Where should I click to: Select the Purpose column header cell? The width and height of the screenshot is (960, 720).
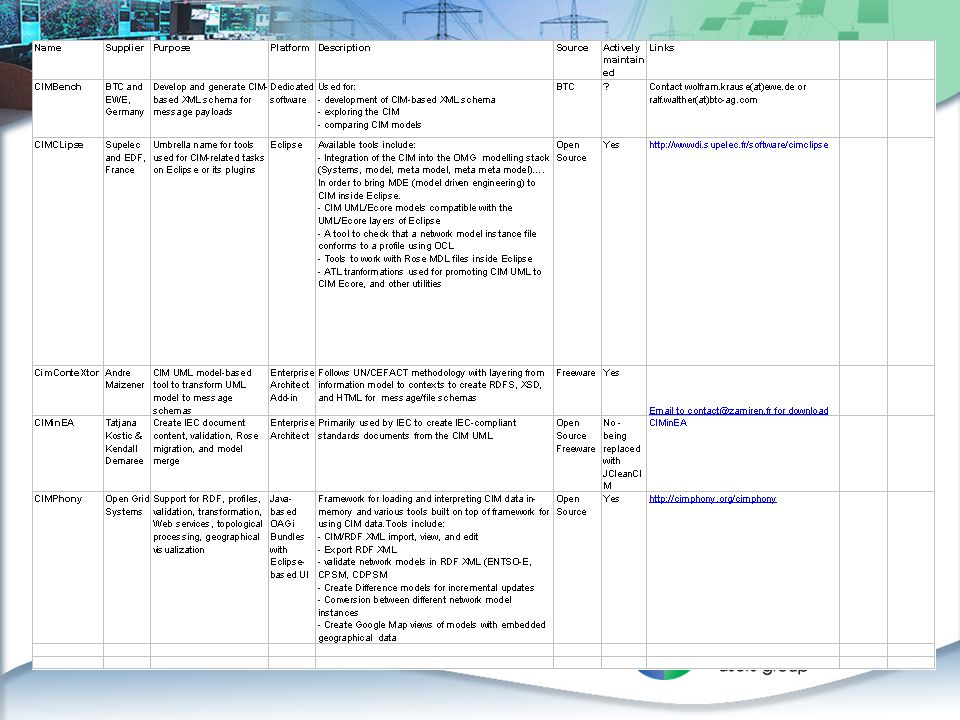click(x=209, y=60)
